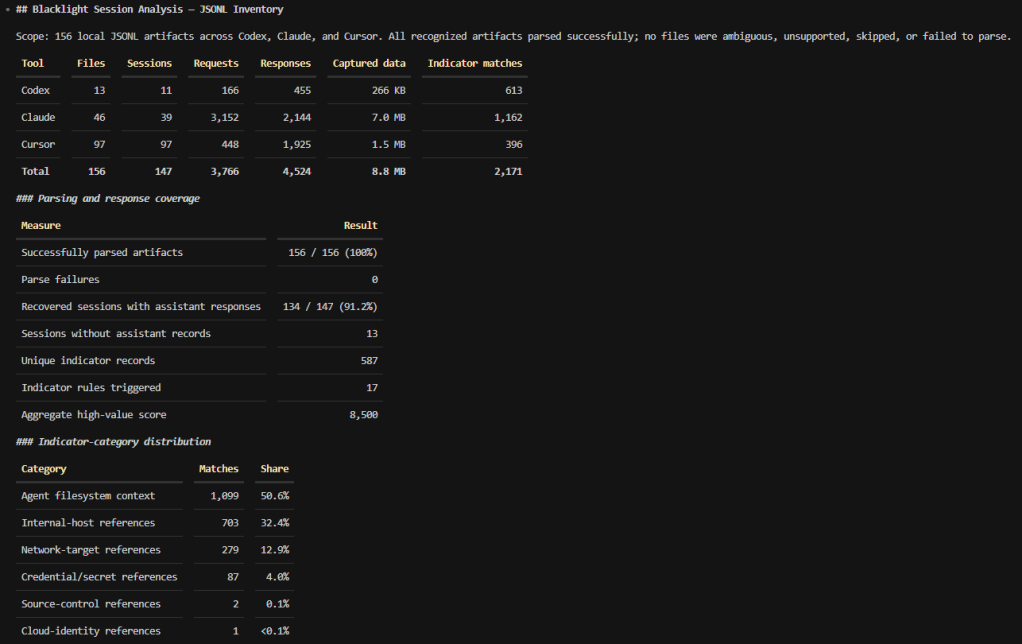This screenshot has height=644, width=1022.
Task: Click the total captured data '8.8 MB'
Action: click(x=388, y=171)
